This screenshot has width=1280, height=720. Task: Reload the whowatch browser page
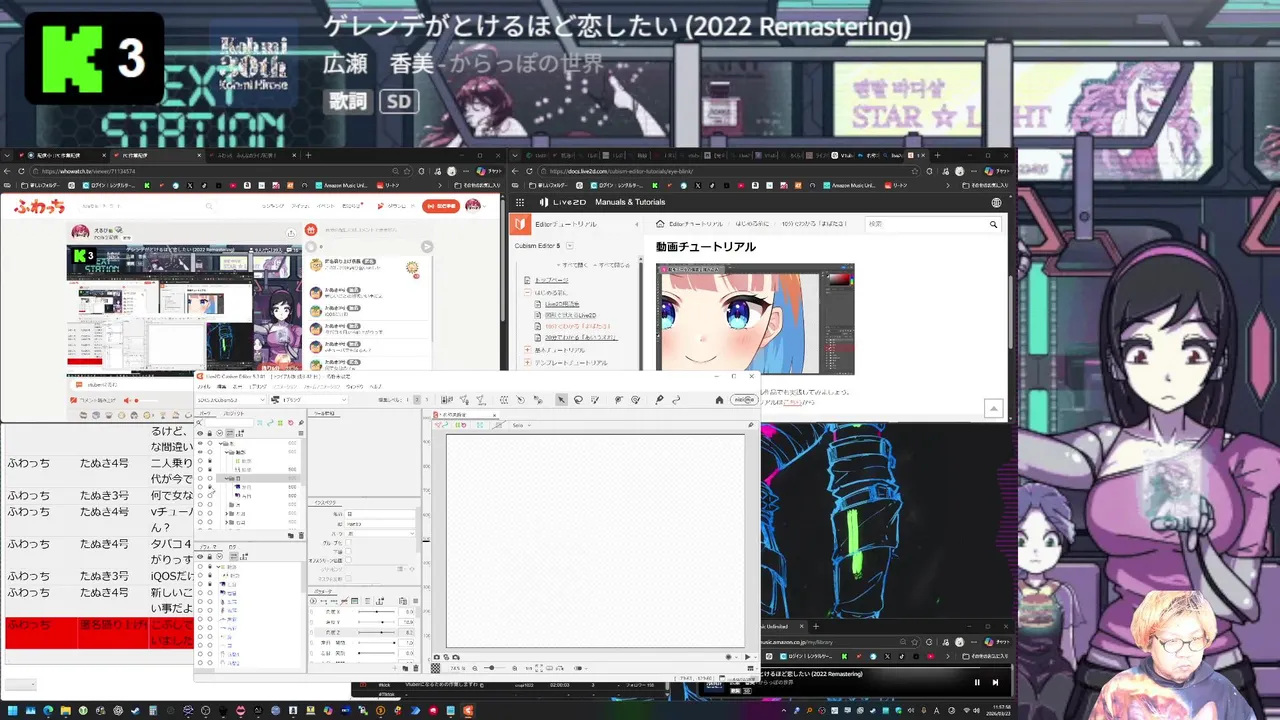click(21, 171)
